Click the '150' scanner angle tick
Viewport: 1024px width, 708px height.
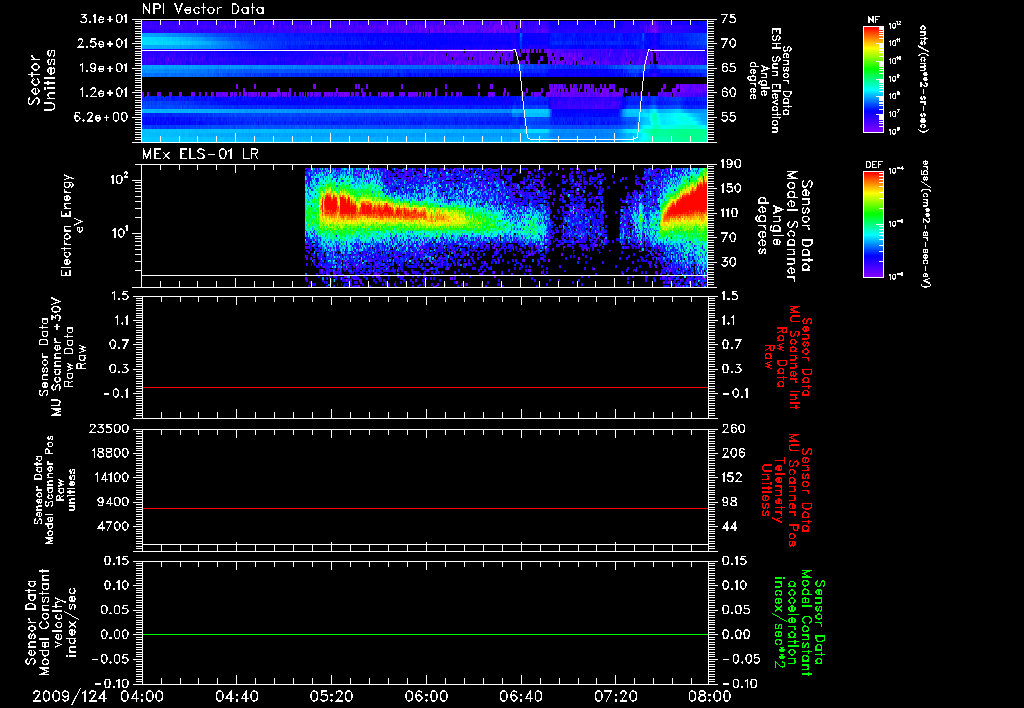point(731,188)
